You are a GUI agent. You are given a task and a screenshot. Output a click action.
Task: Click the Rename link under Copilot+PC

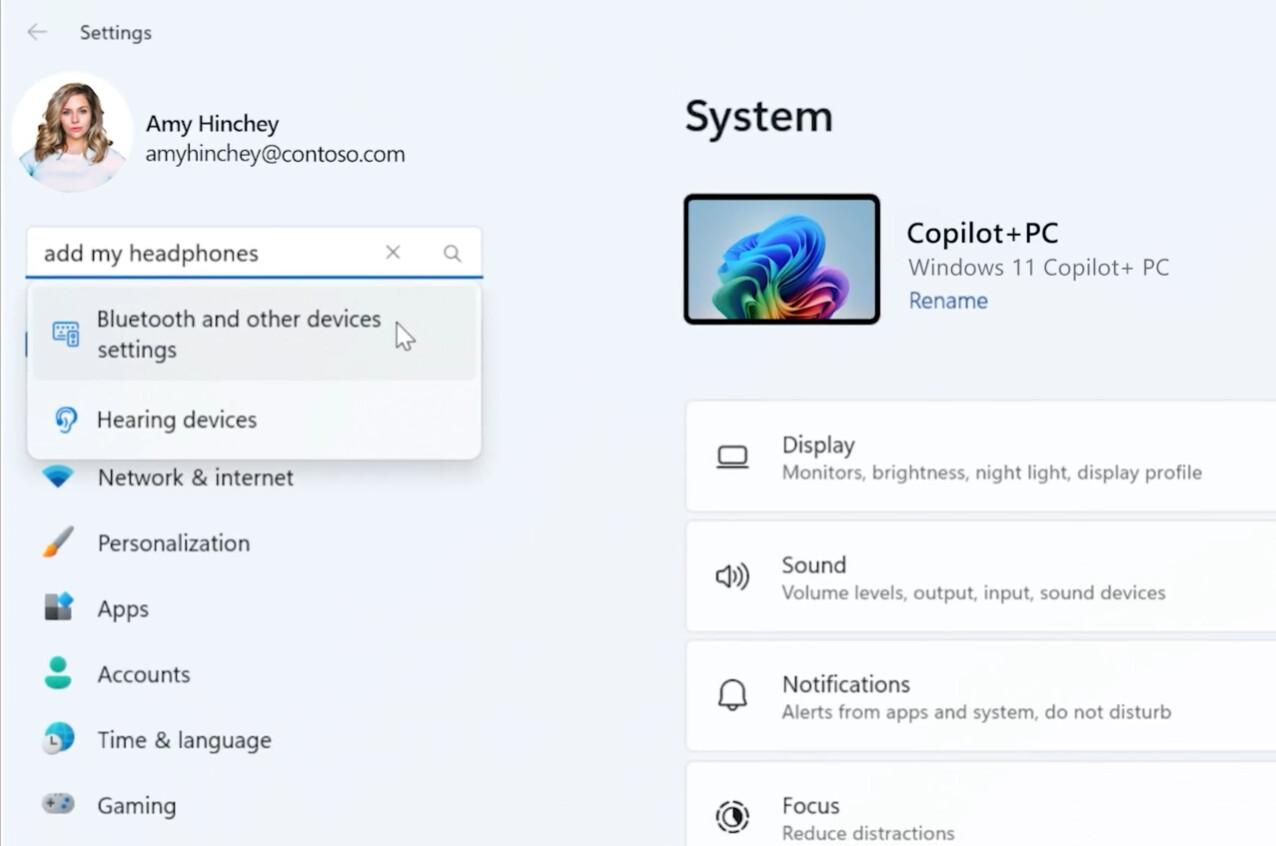pos(948,301)
